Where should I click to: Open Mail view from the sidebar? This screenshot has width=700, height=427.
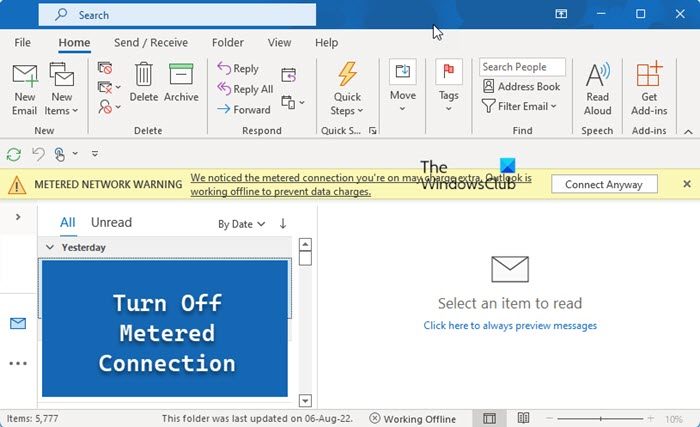point(18,323)
